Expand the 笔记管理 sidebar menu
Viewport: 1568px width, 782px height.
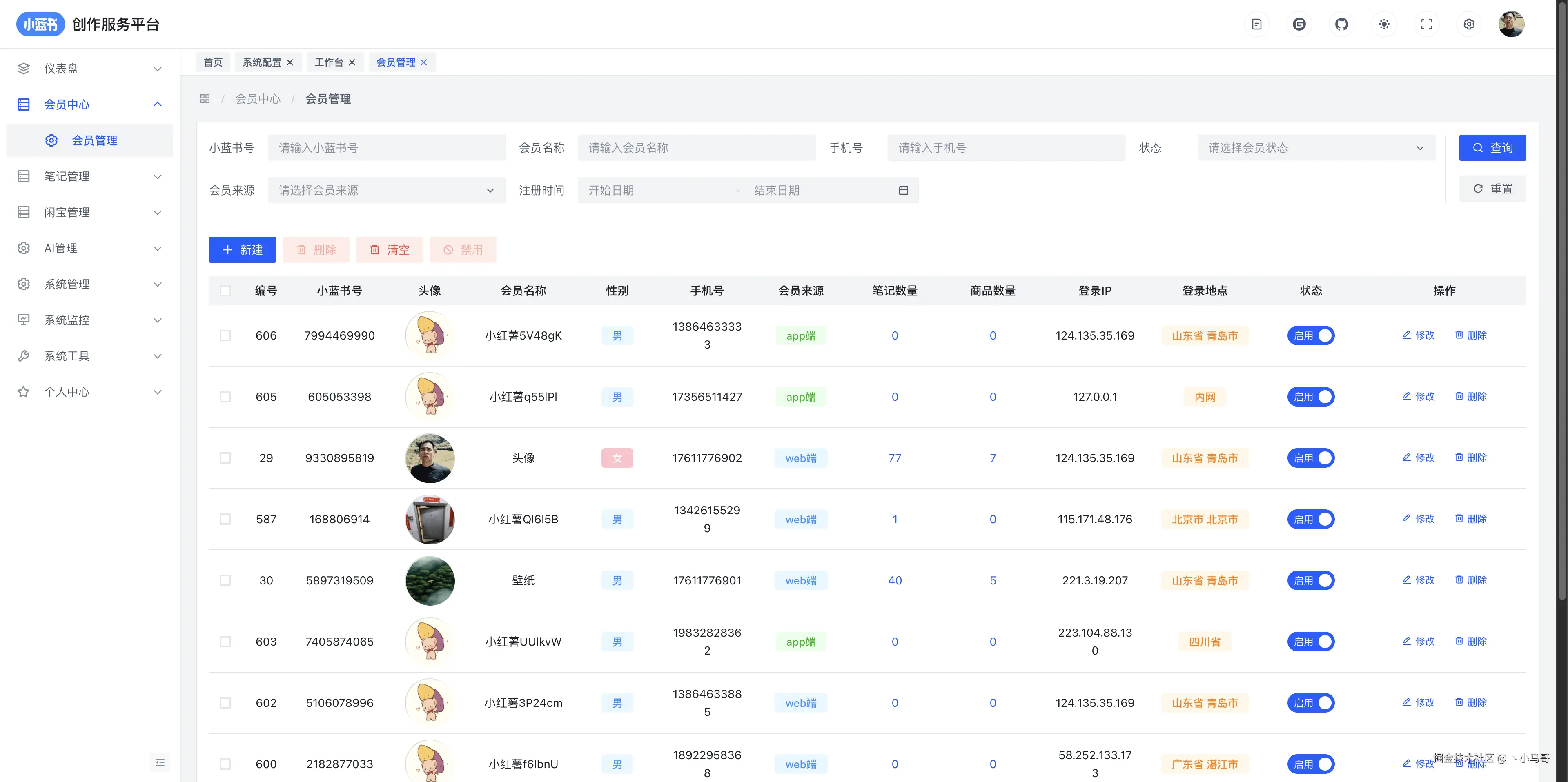pos(90,176)
